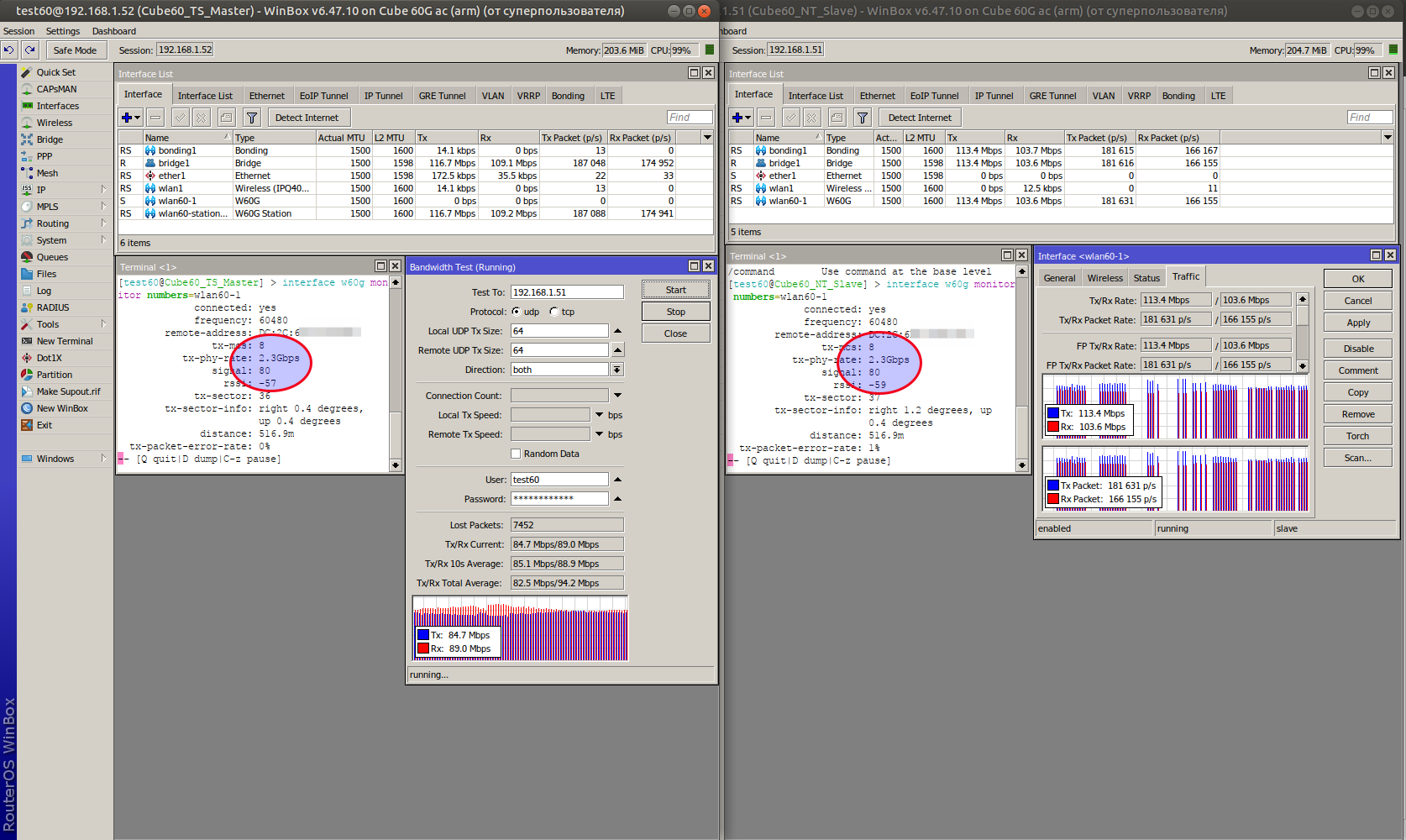Open CAPsMAN in the sidebar
The width and height of the screenshot is (1406, 840).
(56, 89)
